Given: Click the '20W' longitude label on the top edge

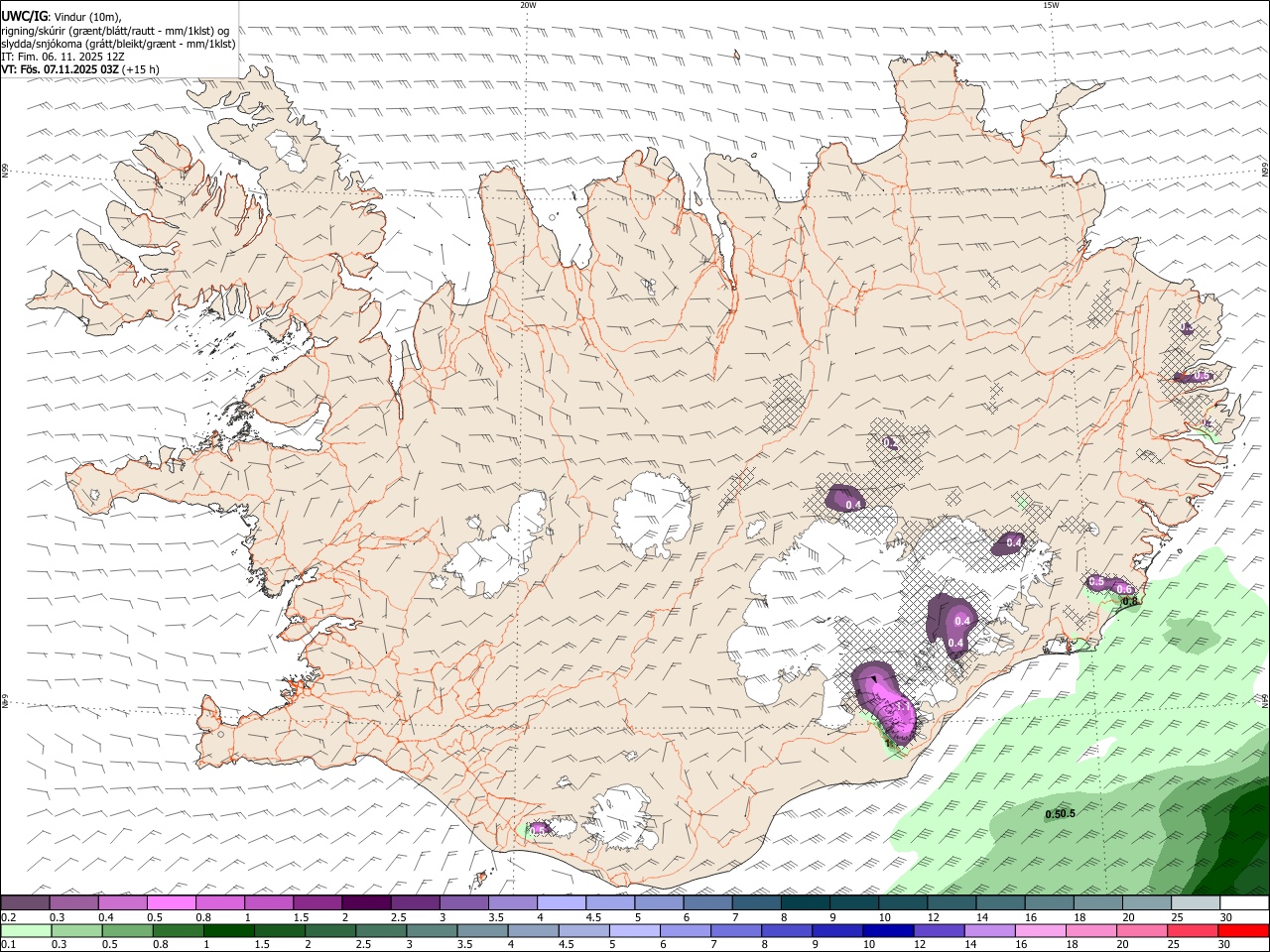Looking at the screenshot, I should (528, 5).
